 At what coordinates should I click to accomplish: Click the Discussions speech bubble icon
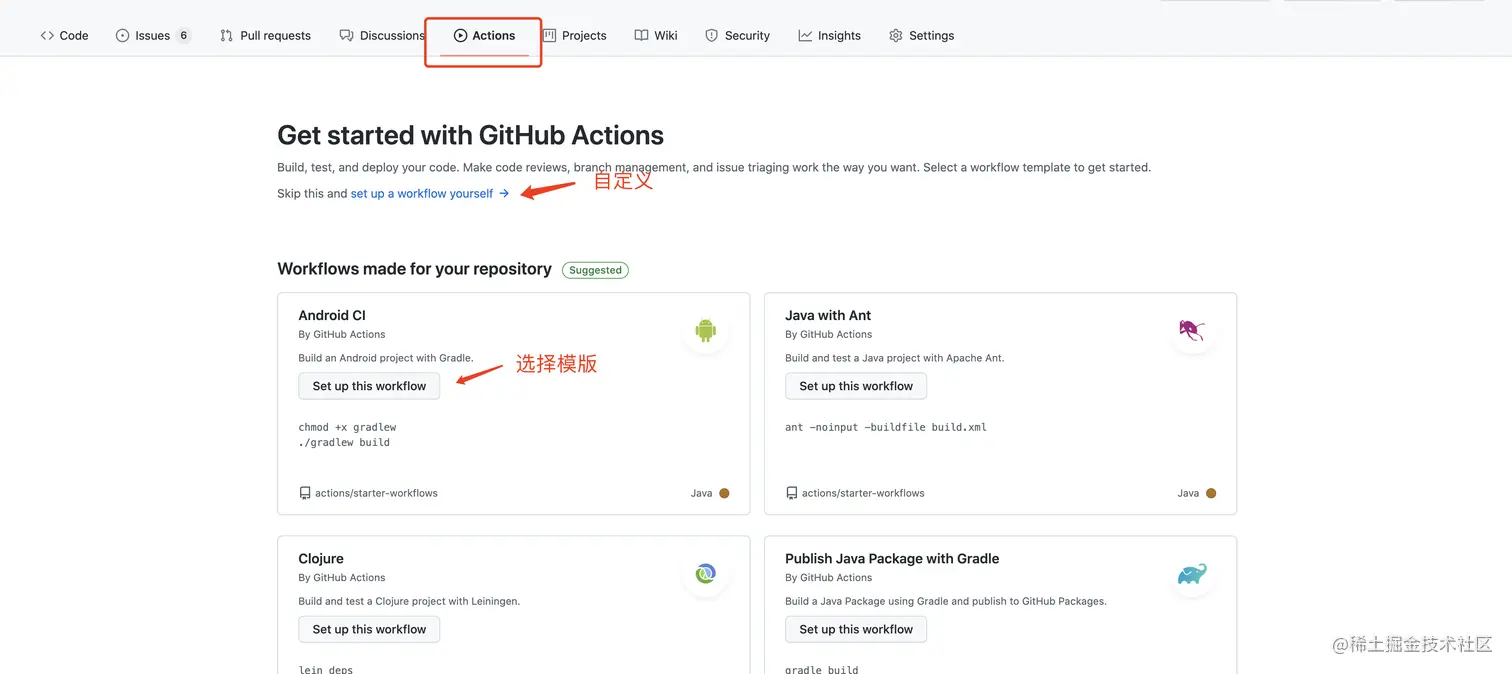pyautogui.click(x=346, y=35)
